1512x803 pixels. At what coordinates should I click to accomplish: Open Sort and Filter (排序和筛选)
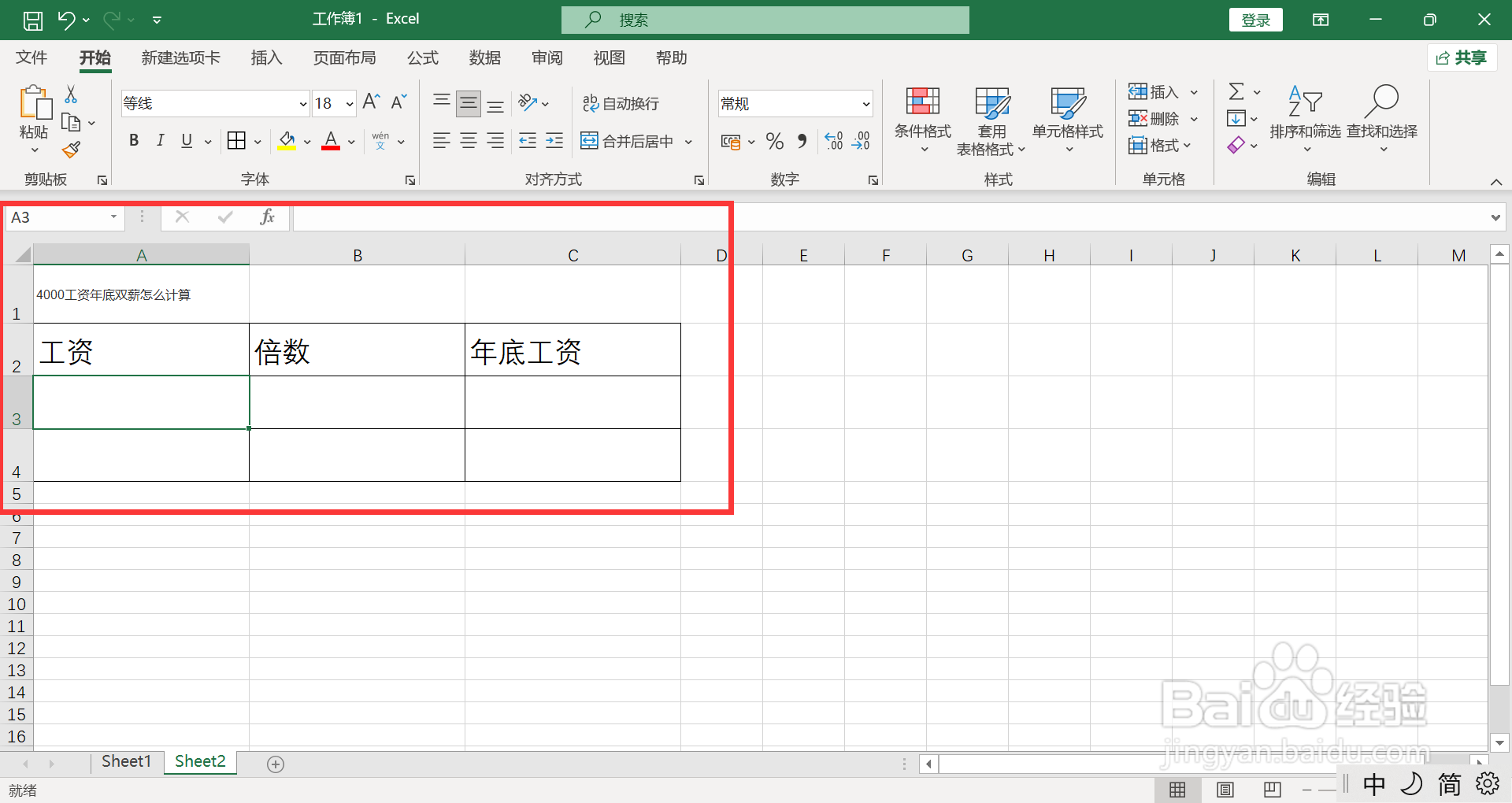tap(1305, 120)
